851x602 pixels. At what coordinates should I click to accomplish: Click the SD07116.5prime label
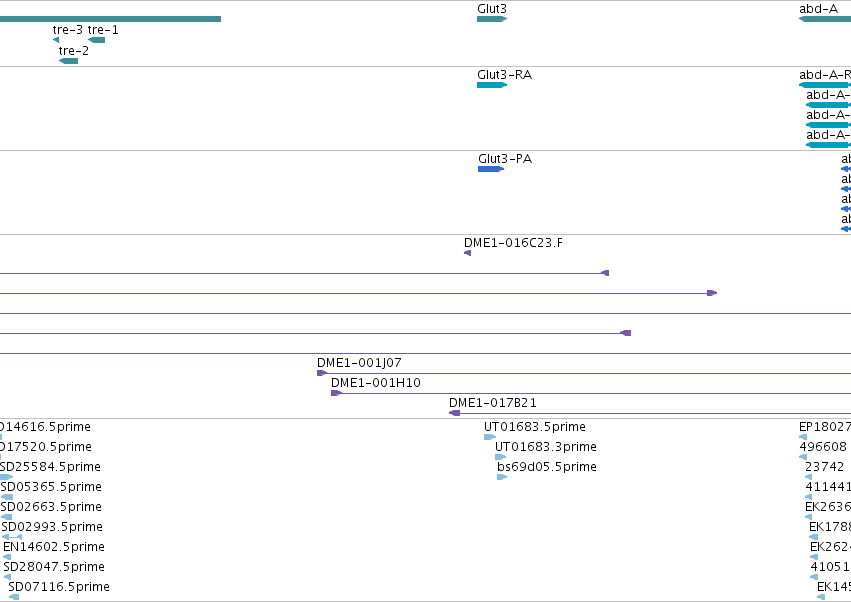coord(59,587)
